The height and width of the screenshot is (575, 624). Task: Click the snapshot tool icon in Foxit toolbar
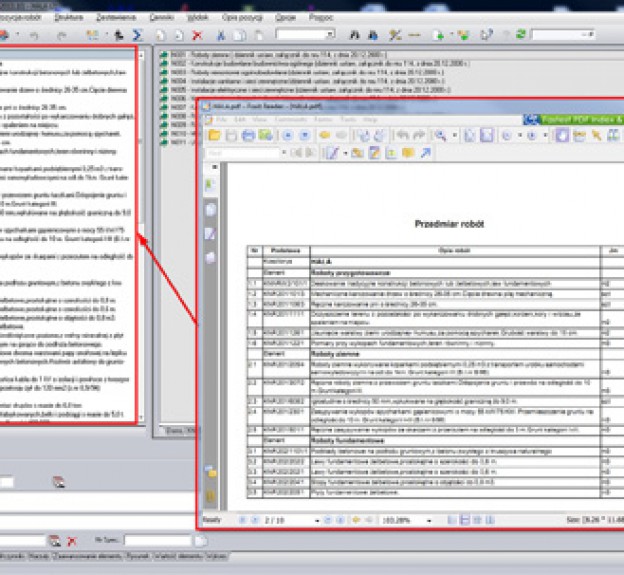click(x=613, y=135)
